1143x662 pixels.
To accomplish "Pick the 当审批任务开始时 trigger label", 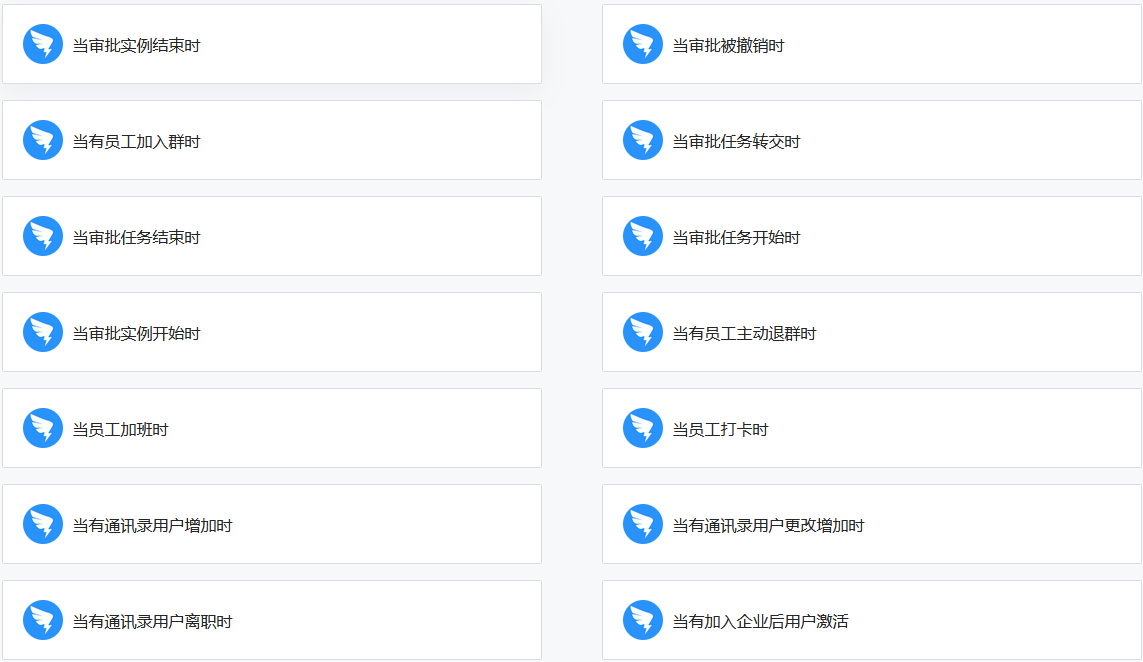I will (736, 238).
